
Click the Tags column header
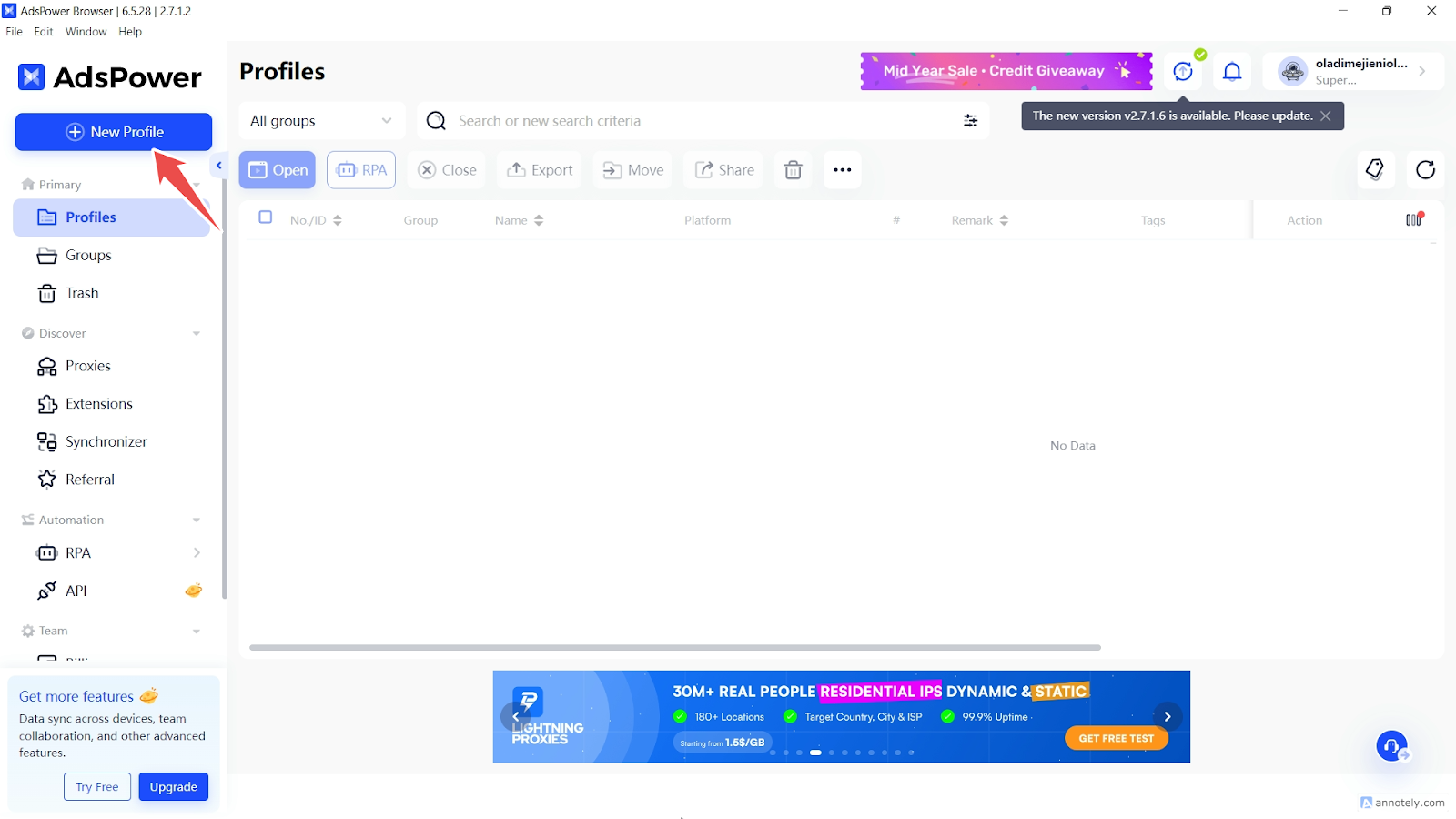[1153, 220]
